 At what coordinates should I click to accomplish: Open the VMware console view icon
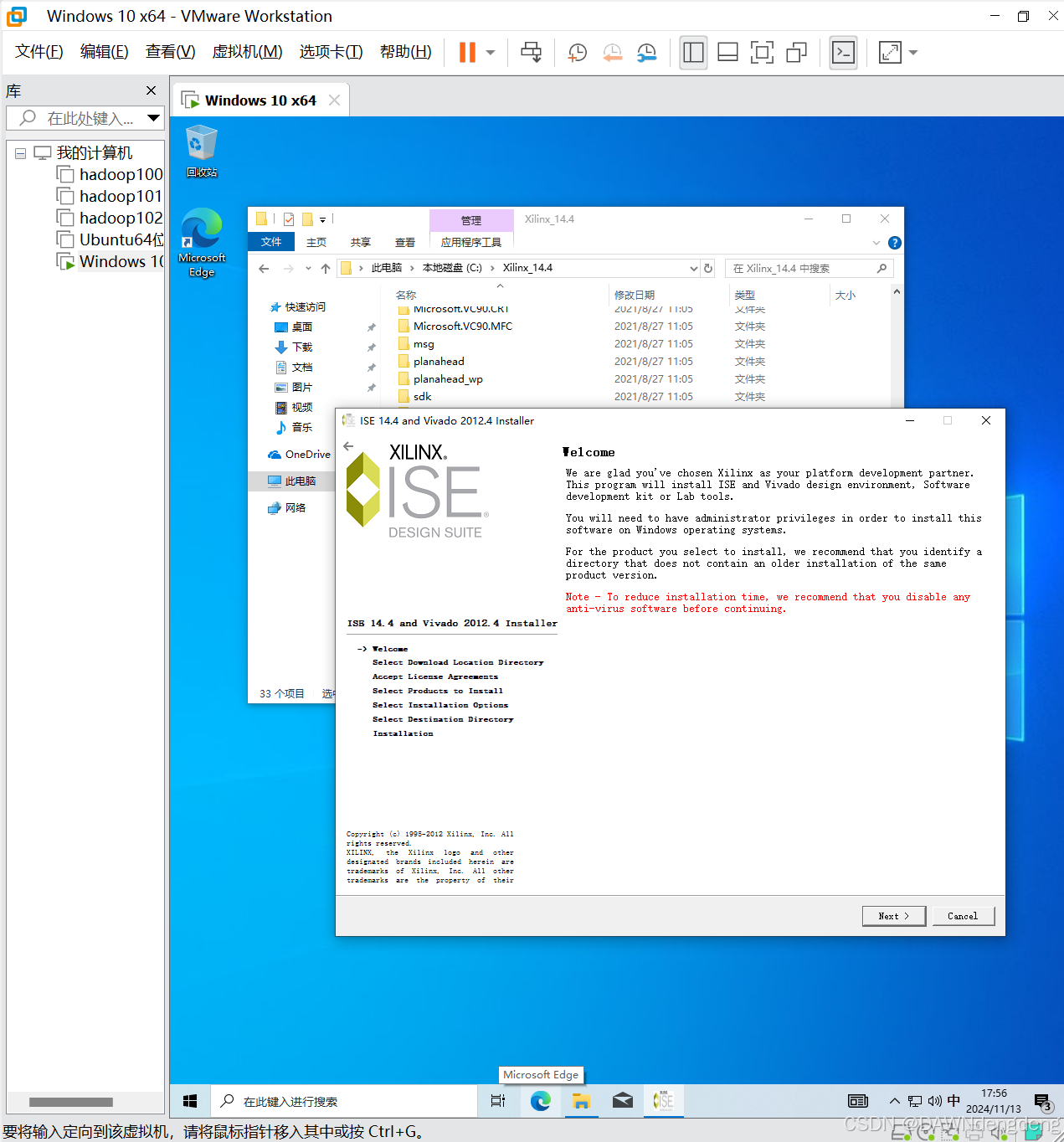(843, 52)
